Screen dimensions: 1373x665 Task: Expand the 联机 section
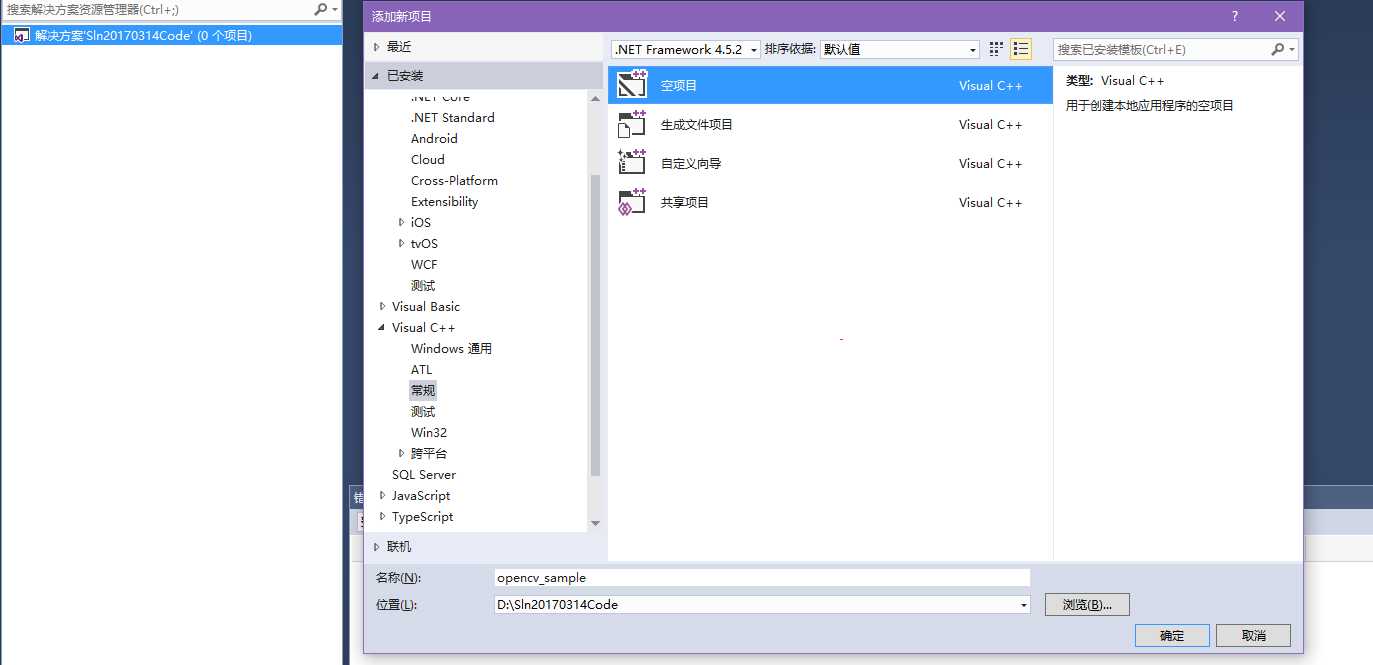[x=377, y=547]
